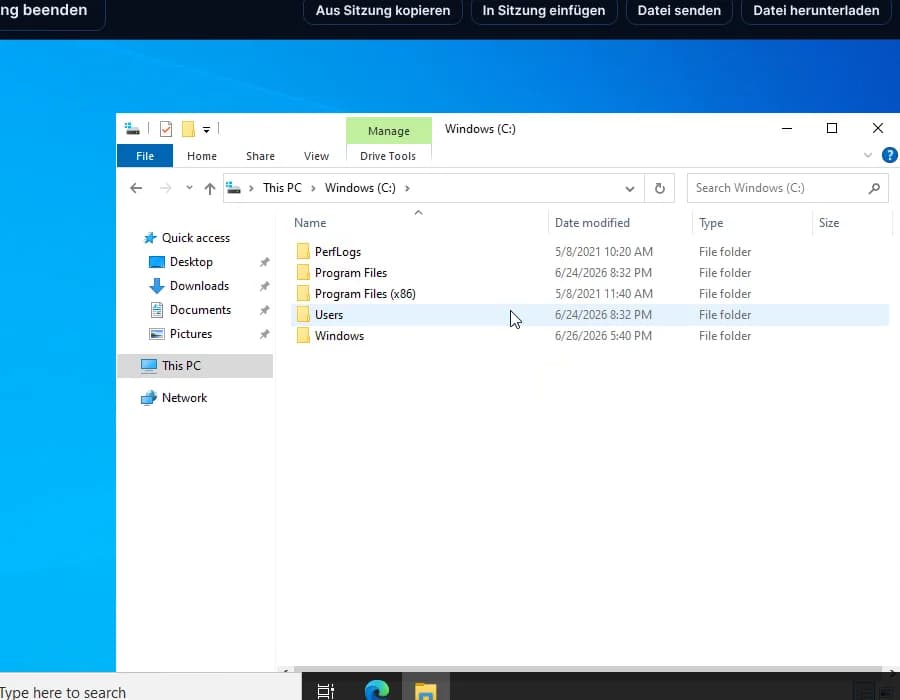
Task: Click the drive icon in title bar
Action: [133, 129]
